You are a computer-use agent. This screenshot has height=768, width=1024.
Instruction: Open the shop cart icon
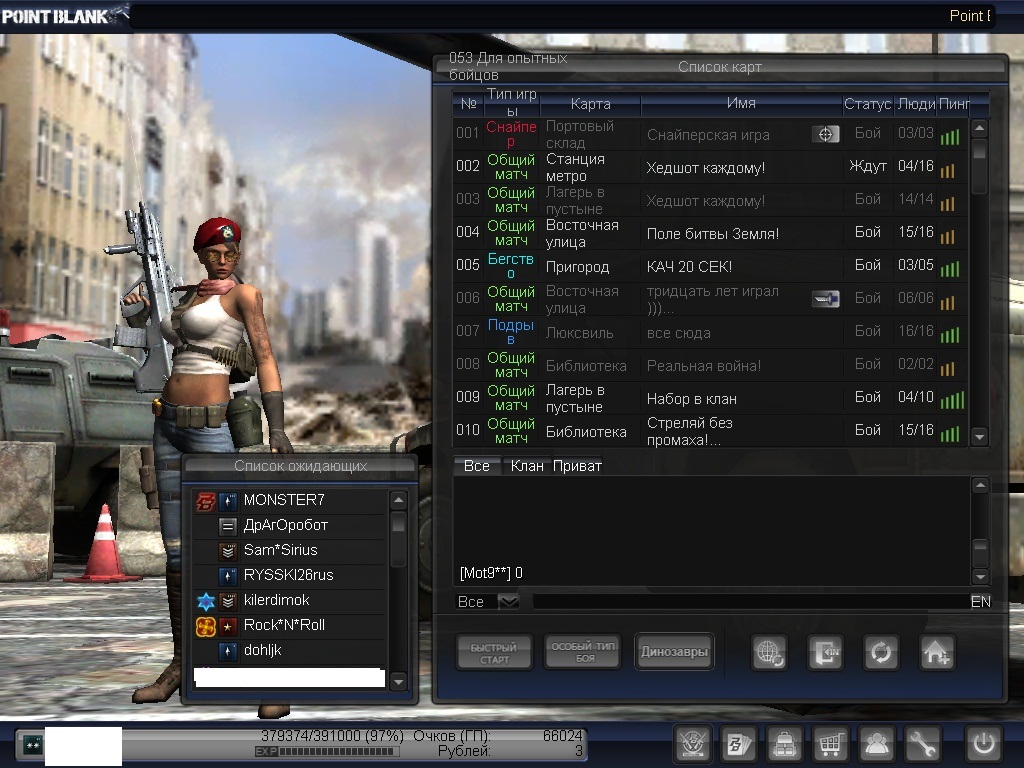click(830, 744)
